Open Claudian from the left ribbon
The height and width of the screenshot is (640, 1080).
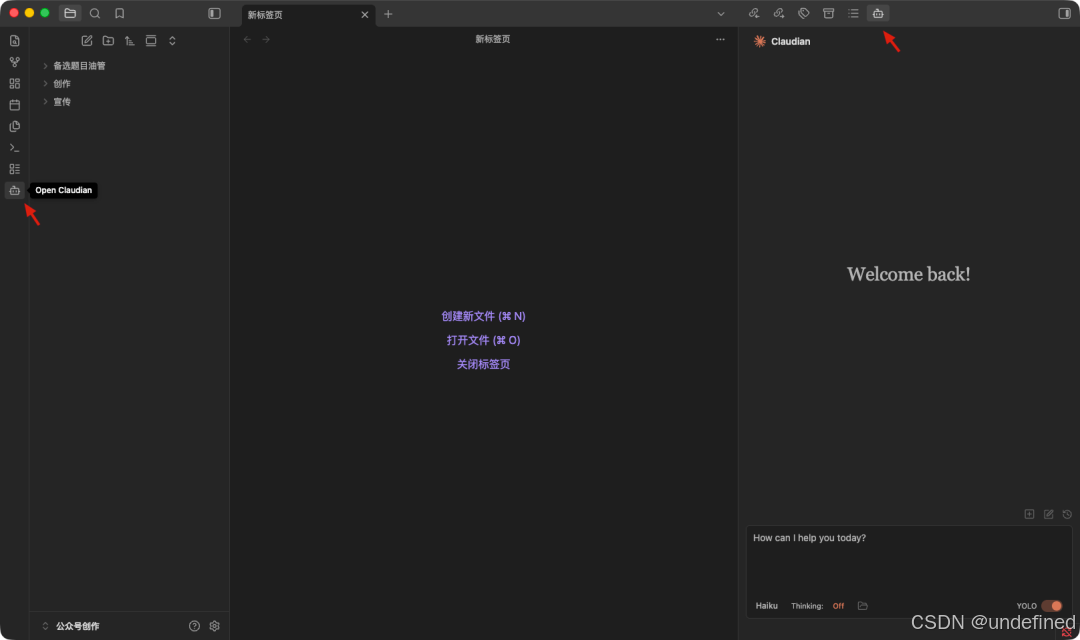14,190
